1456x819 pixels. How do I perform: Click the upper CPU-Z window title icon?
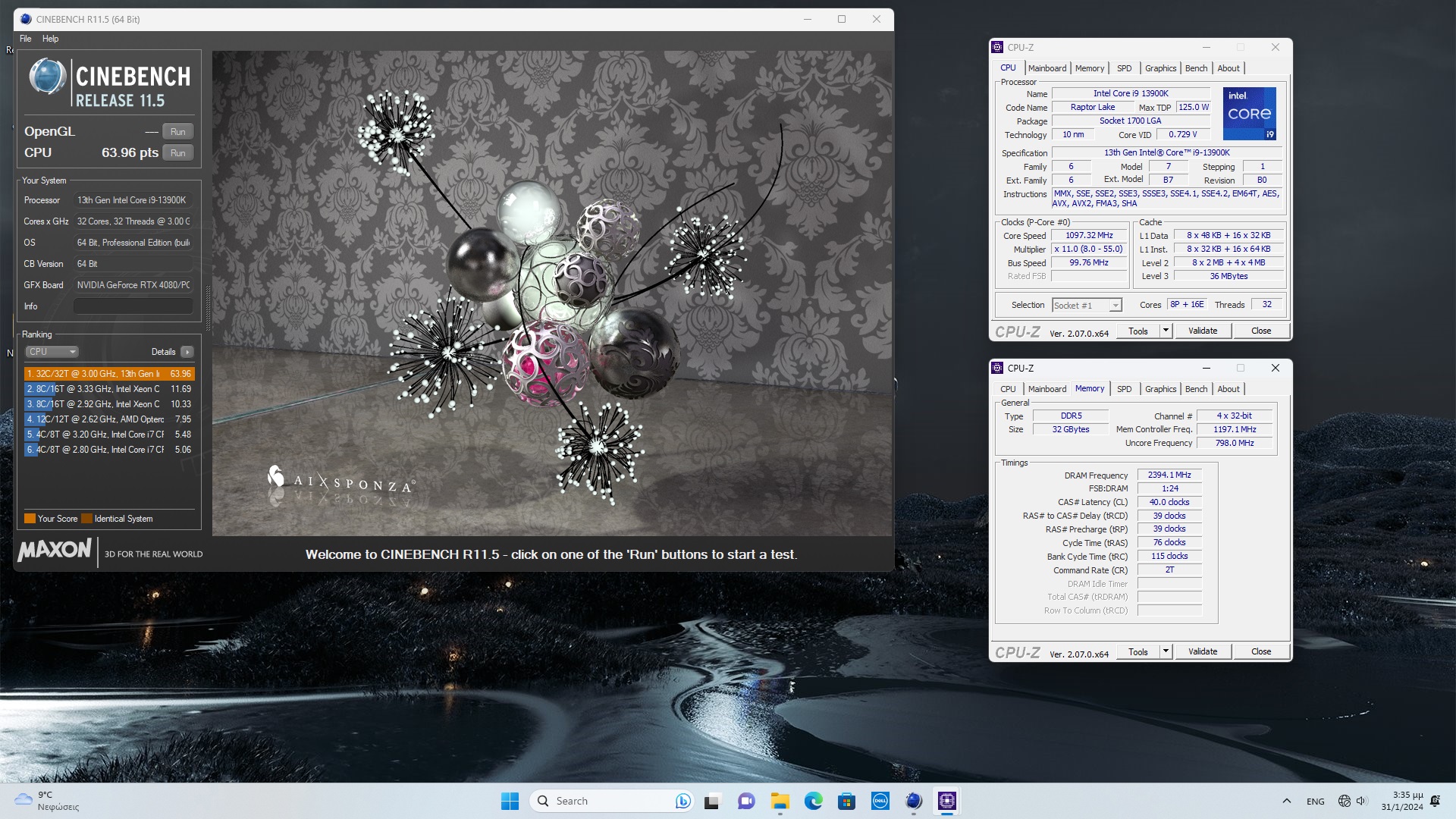997,47
